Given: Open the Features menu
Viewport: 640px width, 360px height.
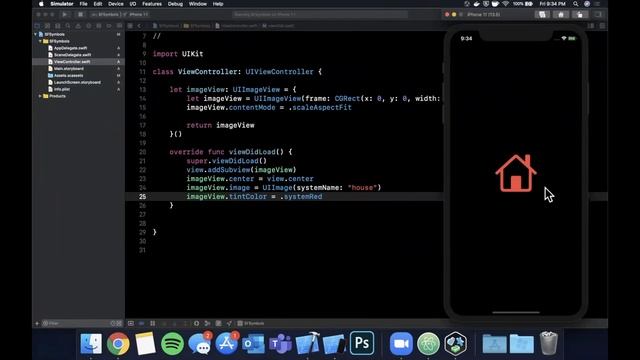Looking at the screenshot, I should coord(152,4).
